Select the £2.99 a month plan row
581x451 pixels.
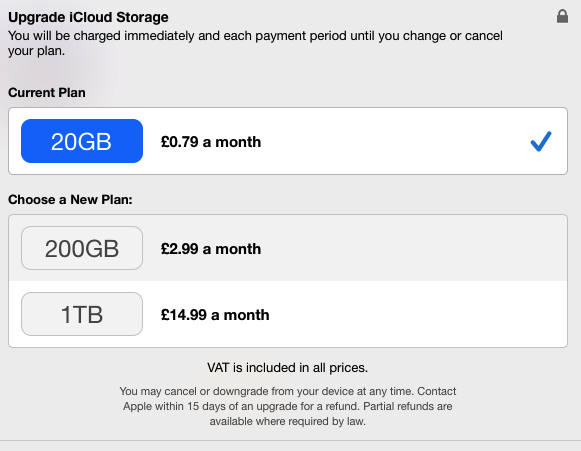pyautogui.click(x=288, y=248)
